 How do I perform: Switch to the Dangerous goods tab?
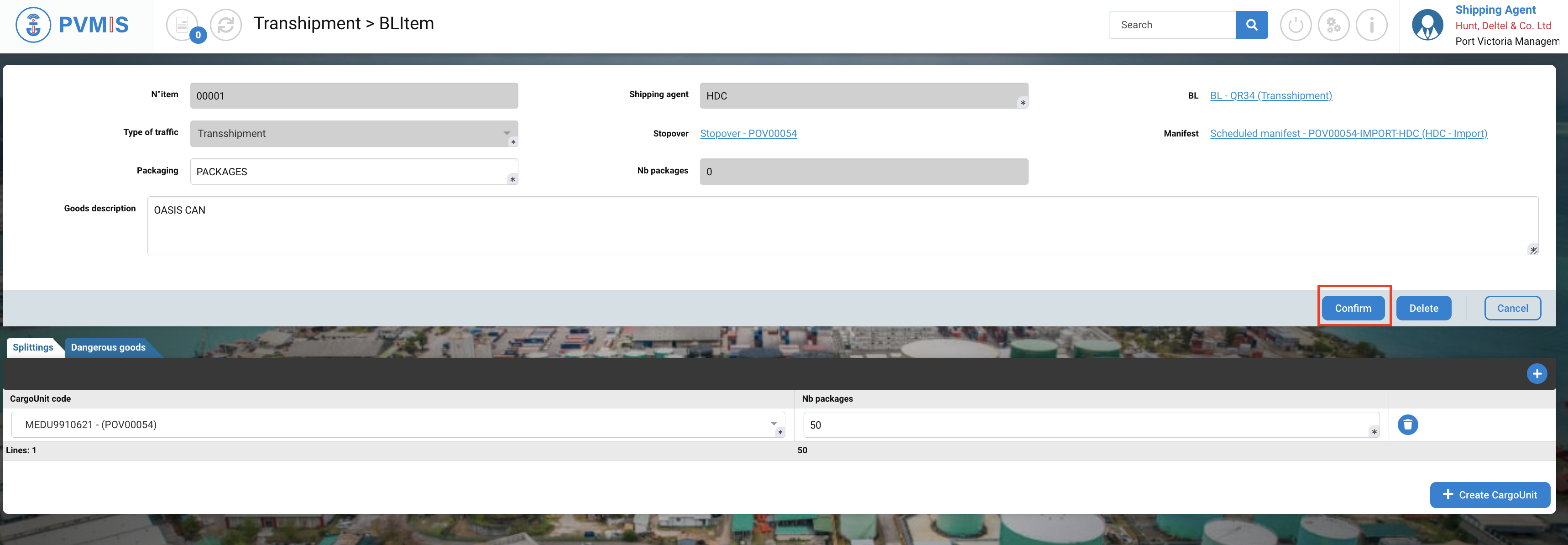click(x=108, y=347)
